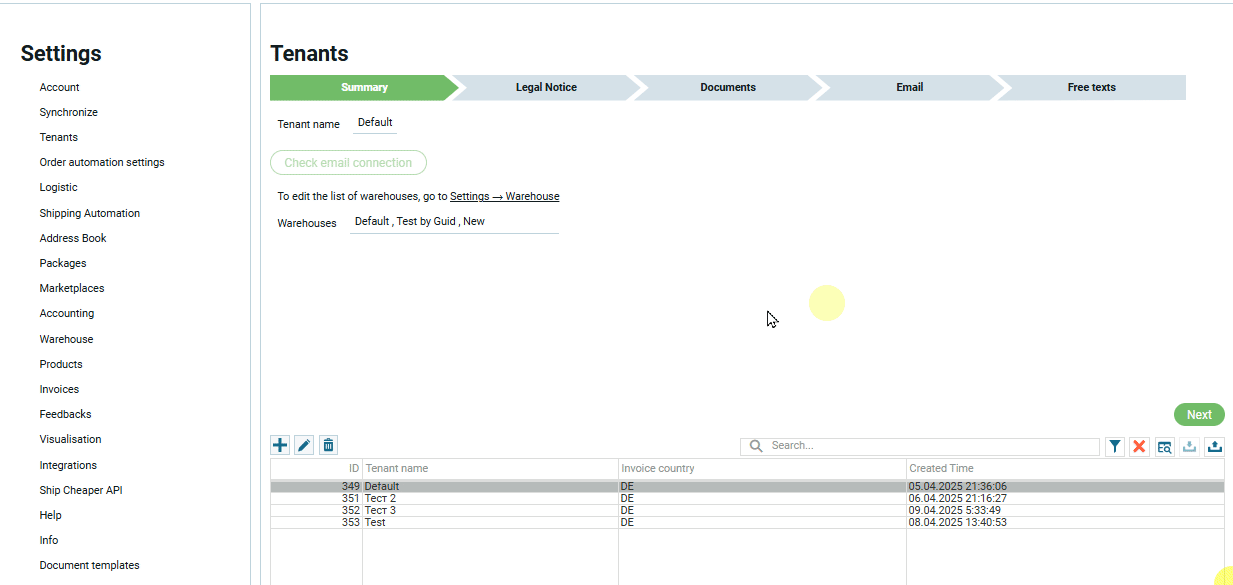Open the Documents step tab
Image resolution: width=1233 pixels, height=585 pixels.
(727, 88)
